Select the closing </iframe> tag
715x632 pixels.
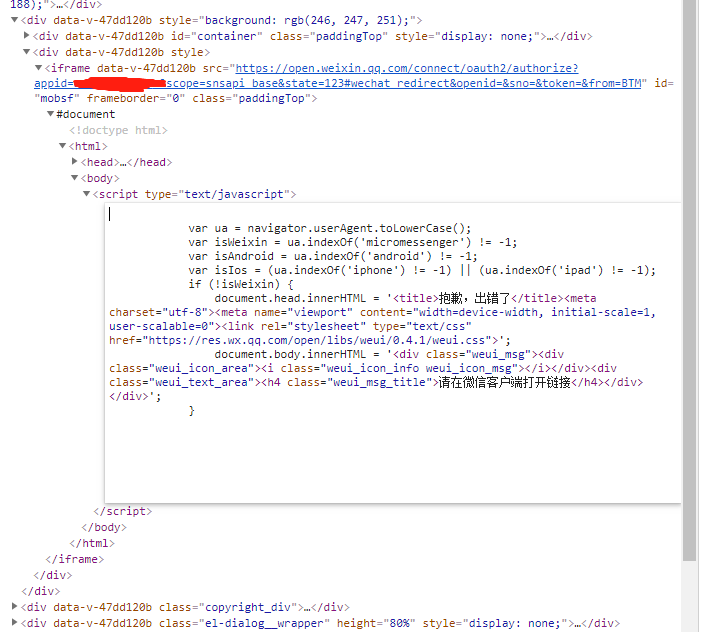click(x=75, y=559)
